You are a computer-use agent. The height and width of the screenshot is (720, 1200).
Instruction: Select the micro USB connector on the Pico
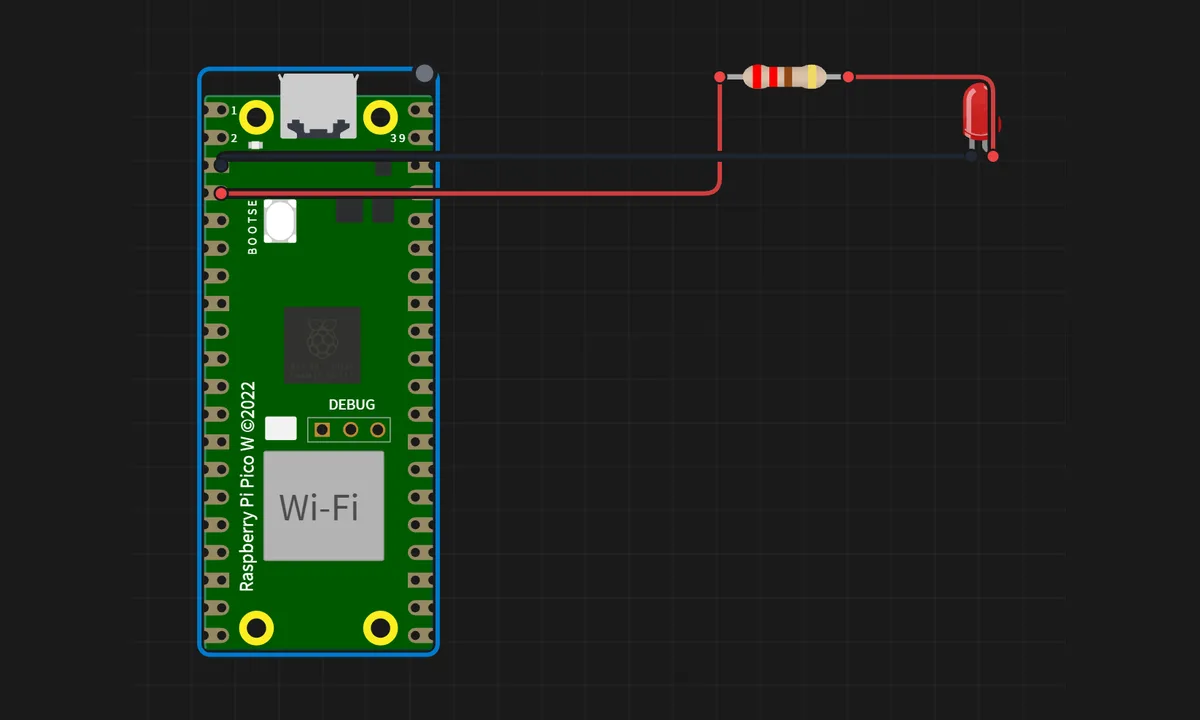319,106
